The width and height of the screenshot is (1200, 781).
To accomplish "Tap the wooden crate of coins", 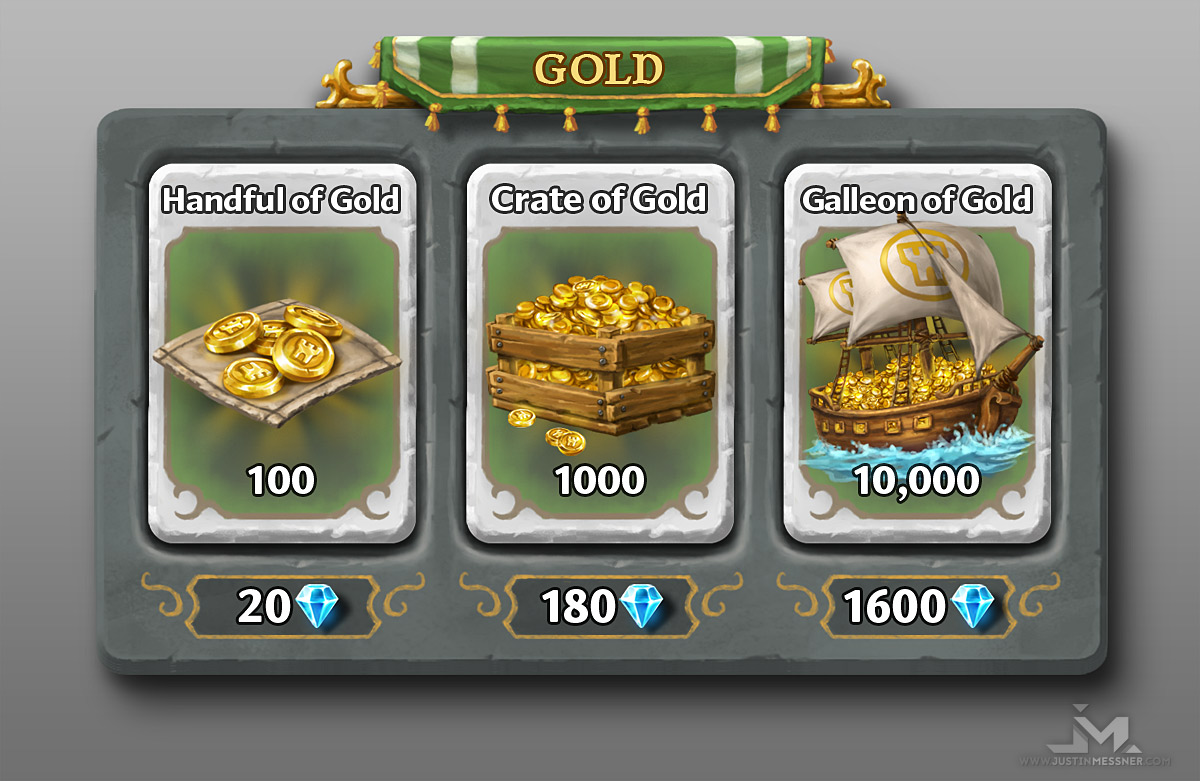I will [599, 354].
